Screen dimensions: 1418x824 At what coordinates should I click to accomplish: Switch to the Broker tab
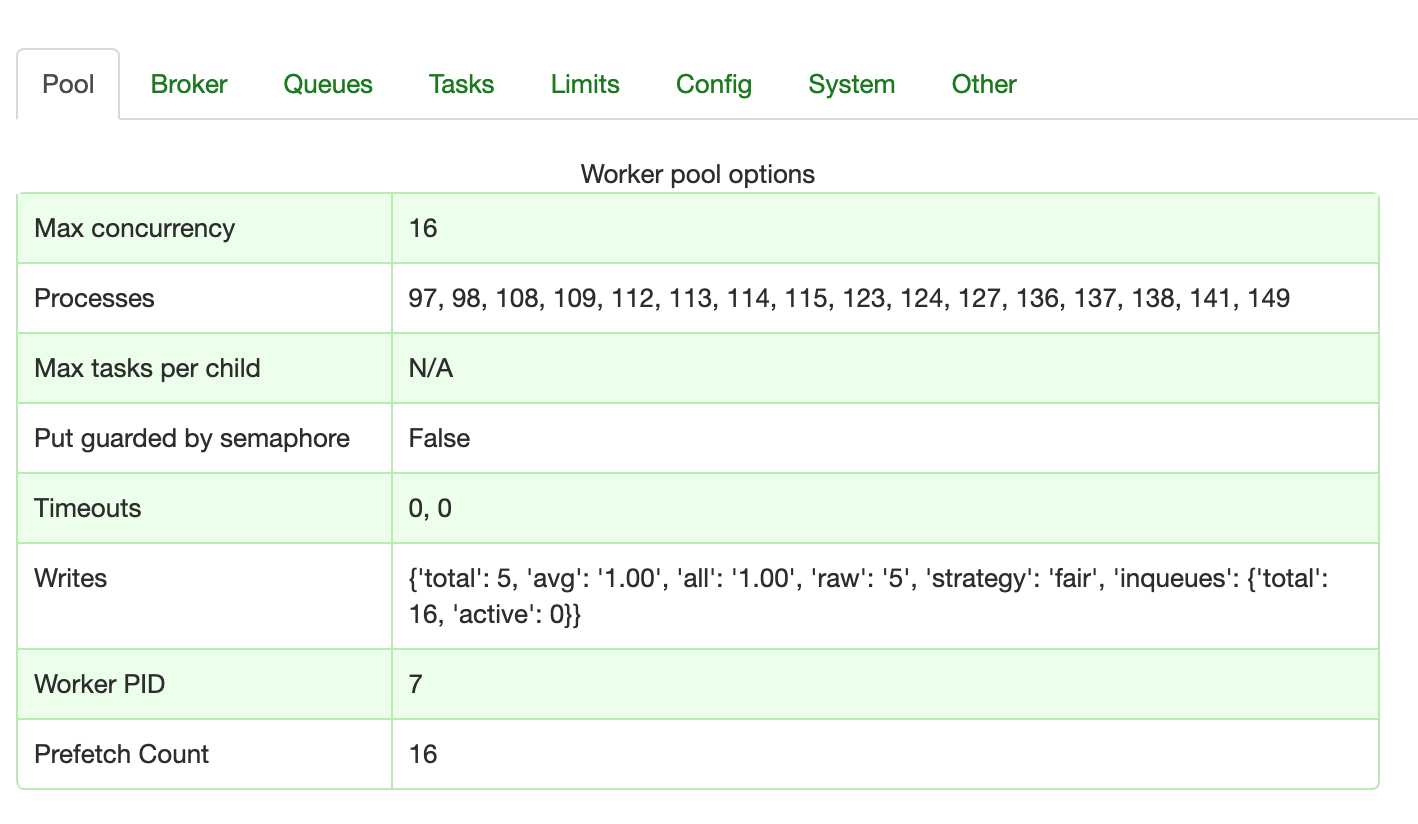pos(189,84)
